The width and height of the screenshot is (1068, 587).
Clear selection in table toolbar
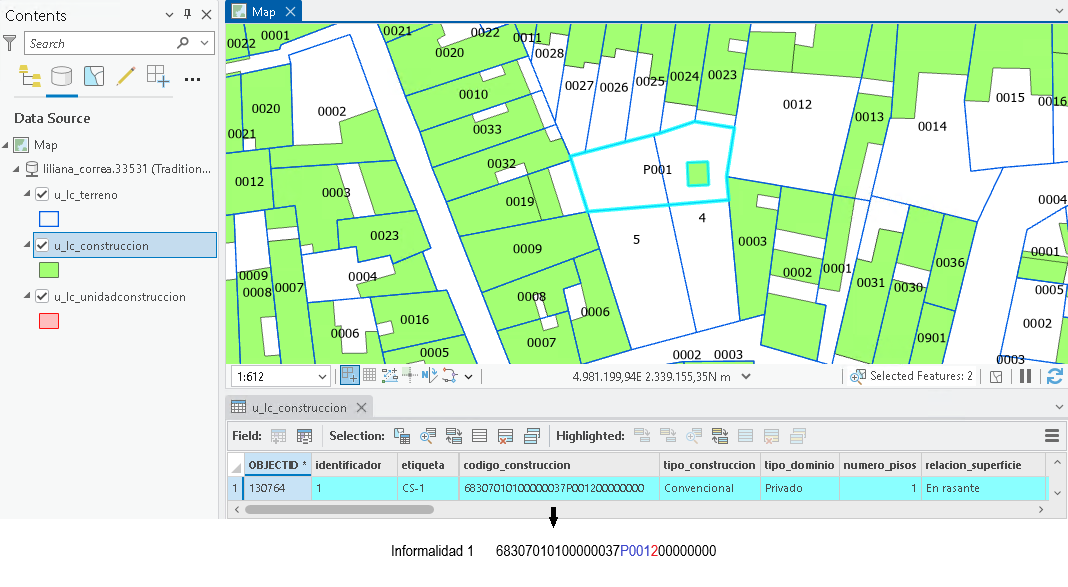(505, 436)
